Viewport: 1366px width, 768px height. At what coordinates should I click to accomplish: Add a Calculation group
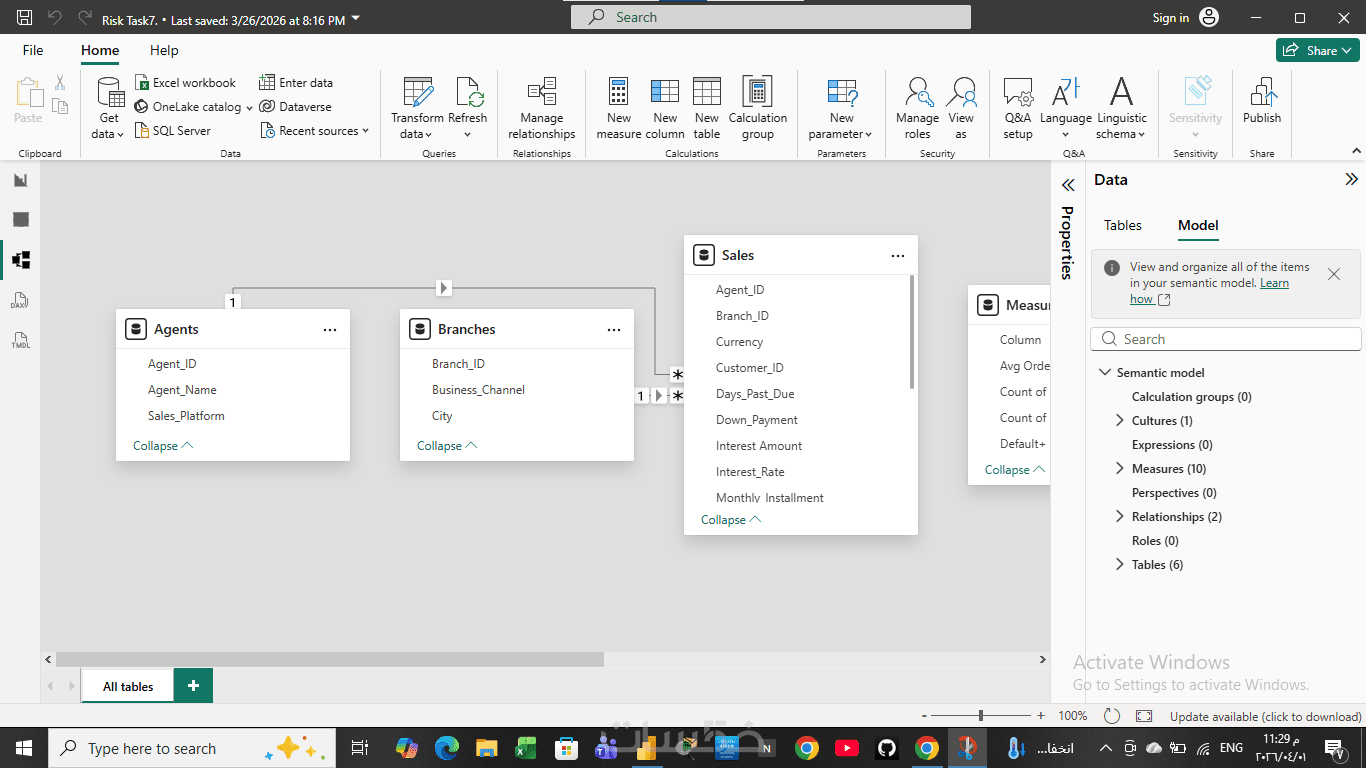[758, 108]
